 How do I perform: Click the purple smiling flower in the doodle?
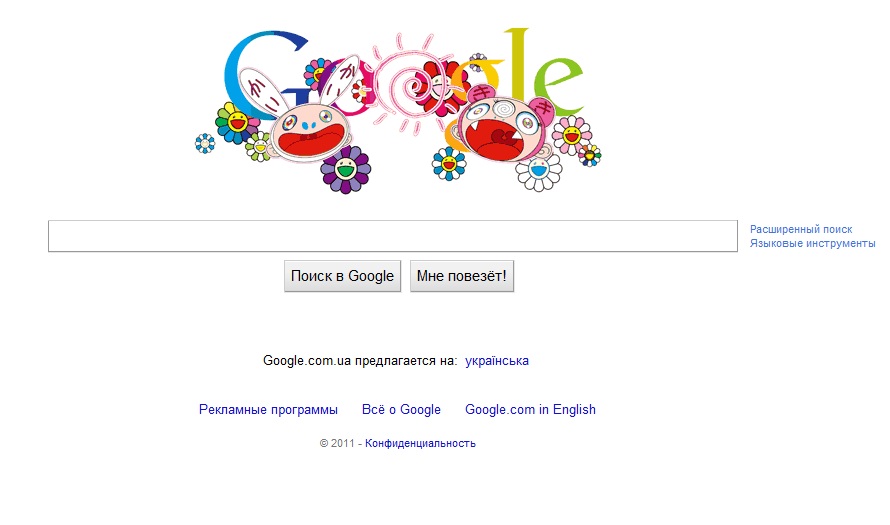pos(346,169)
